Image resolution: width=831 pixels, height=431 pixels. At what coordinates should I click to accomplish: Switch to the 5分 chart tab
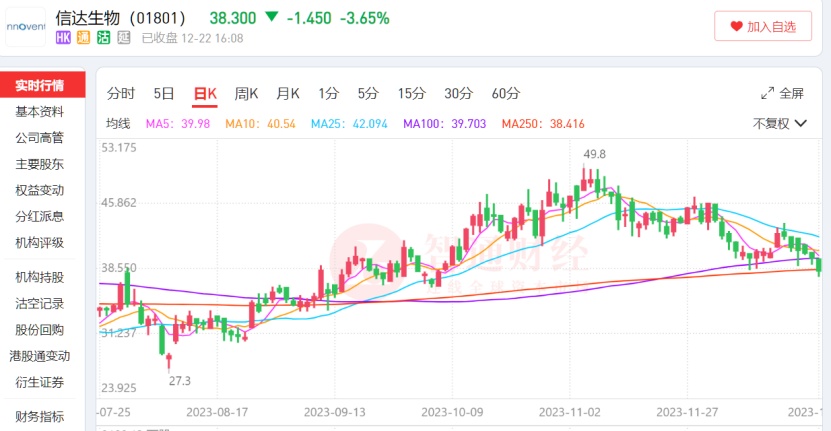(x=368, y=93)
